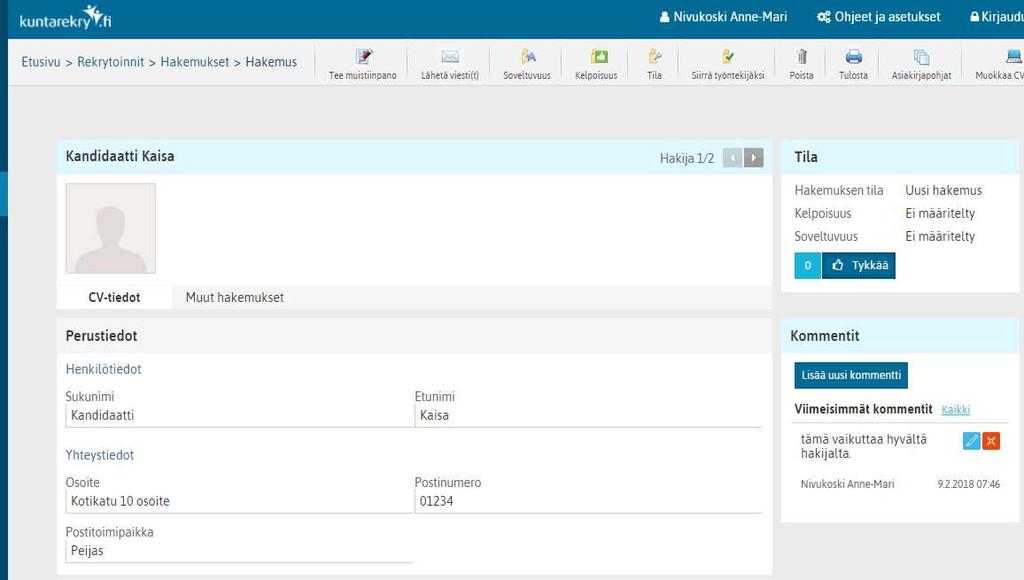The height and width of the screenshot is (580, 1024).
Task: Click the Postitoimipaikka field Peijas
Action: point(239,551)
